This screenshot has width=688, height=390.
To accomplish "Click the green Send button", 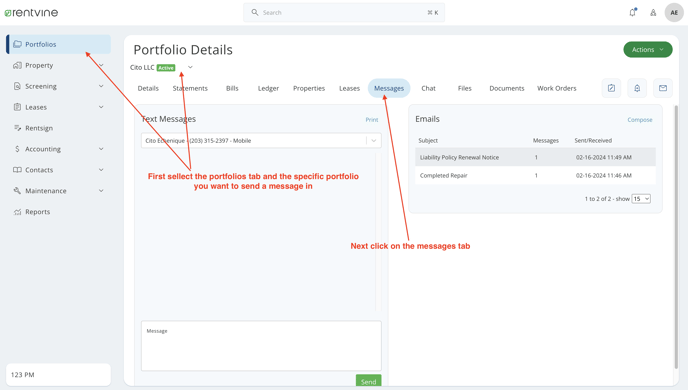I will [x=368, y=381].
